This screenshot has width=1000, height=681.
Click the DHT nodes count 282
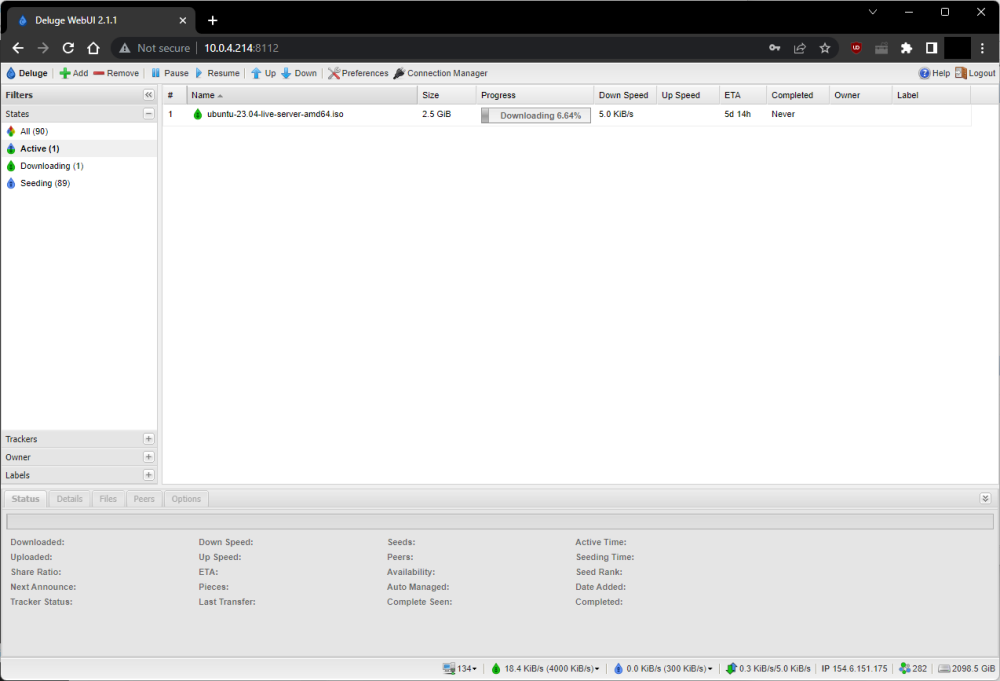(x=913, y=668)
